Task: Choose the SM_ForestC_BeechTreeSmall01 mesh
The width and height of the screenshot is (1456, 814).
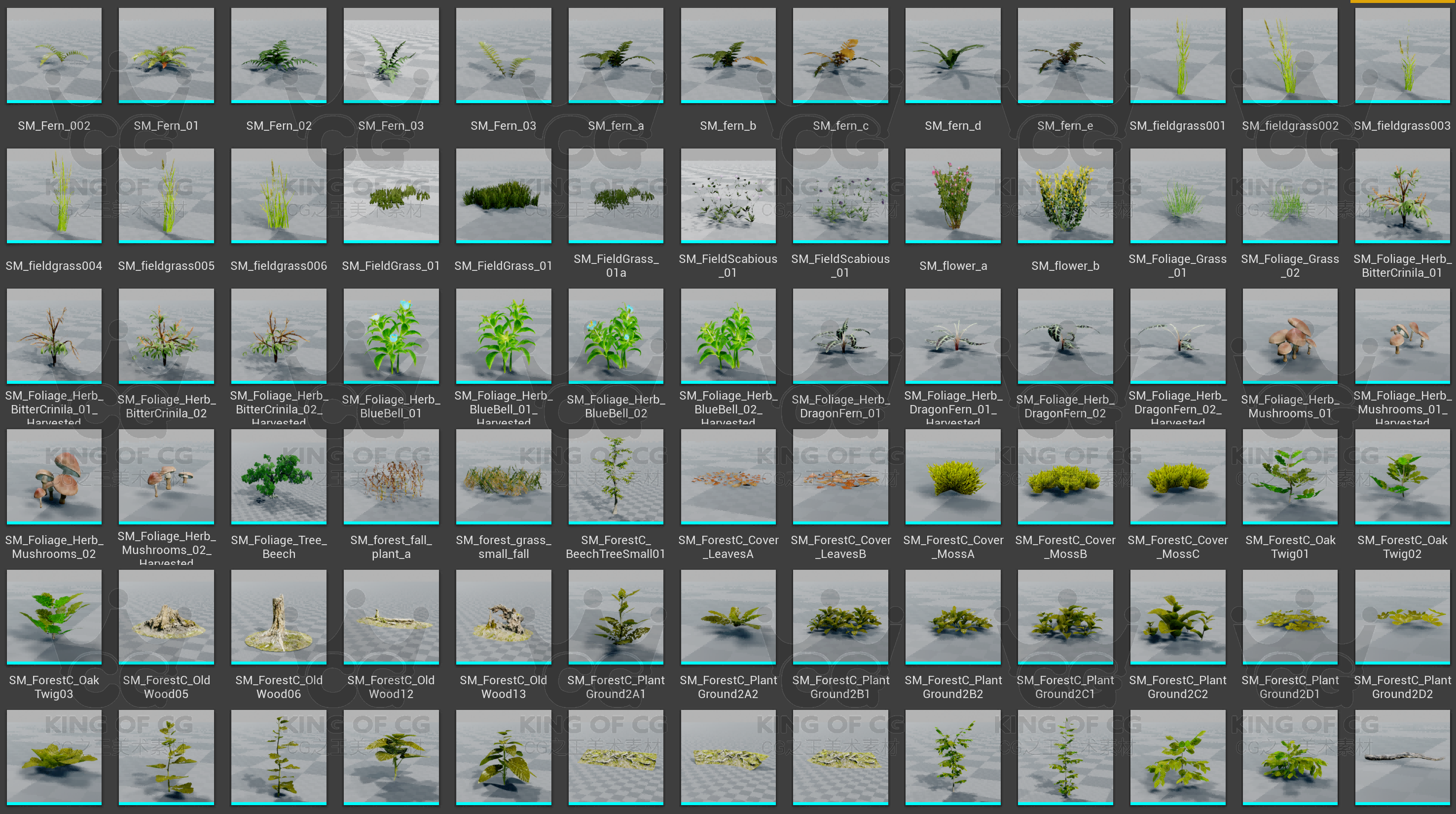Action: tap(616, 476)
